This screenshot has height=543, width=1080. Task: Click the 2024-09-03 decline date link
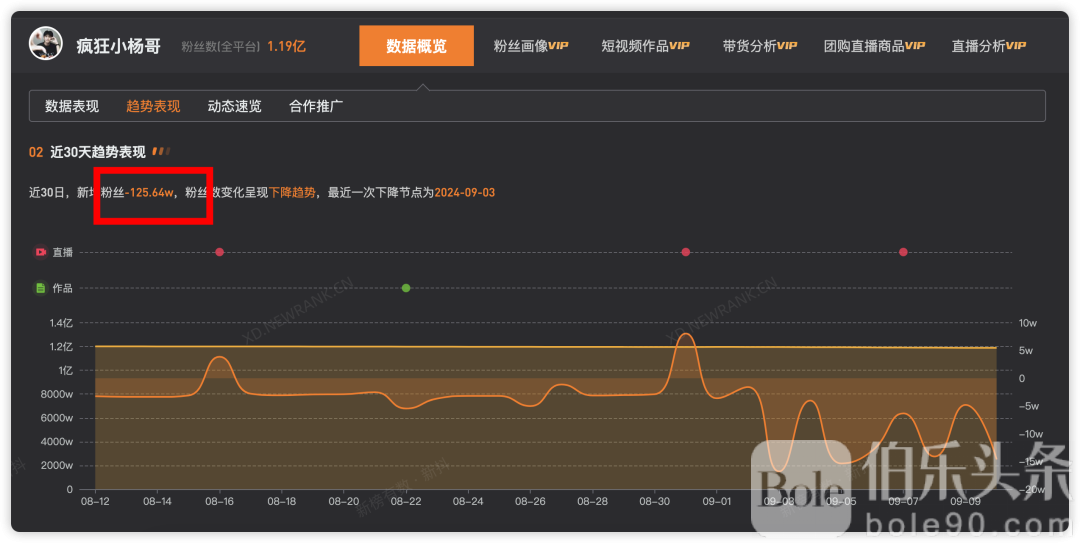tap(464, 192)
